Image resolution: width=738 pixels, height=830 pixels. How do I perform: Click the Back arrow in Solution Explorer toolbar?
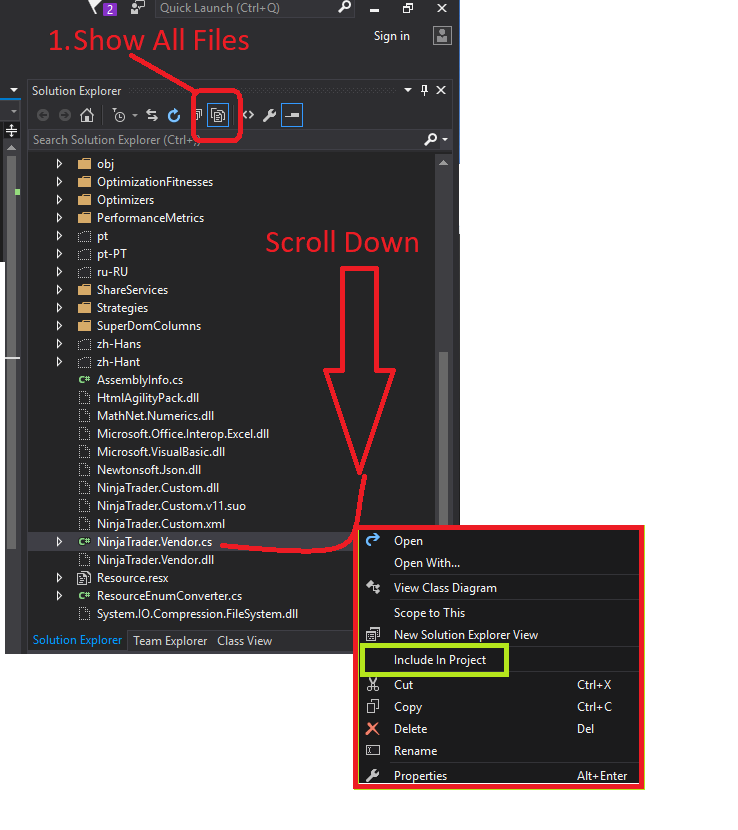click(43, 115)
